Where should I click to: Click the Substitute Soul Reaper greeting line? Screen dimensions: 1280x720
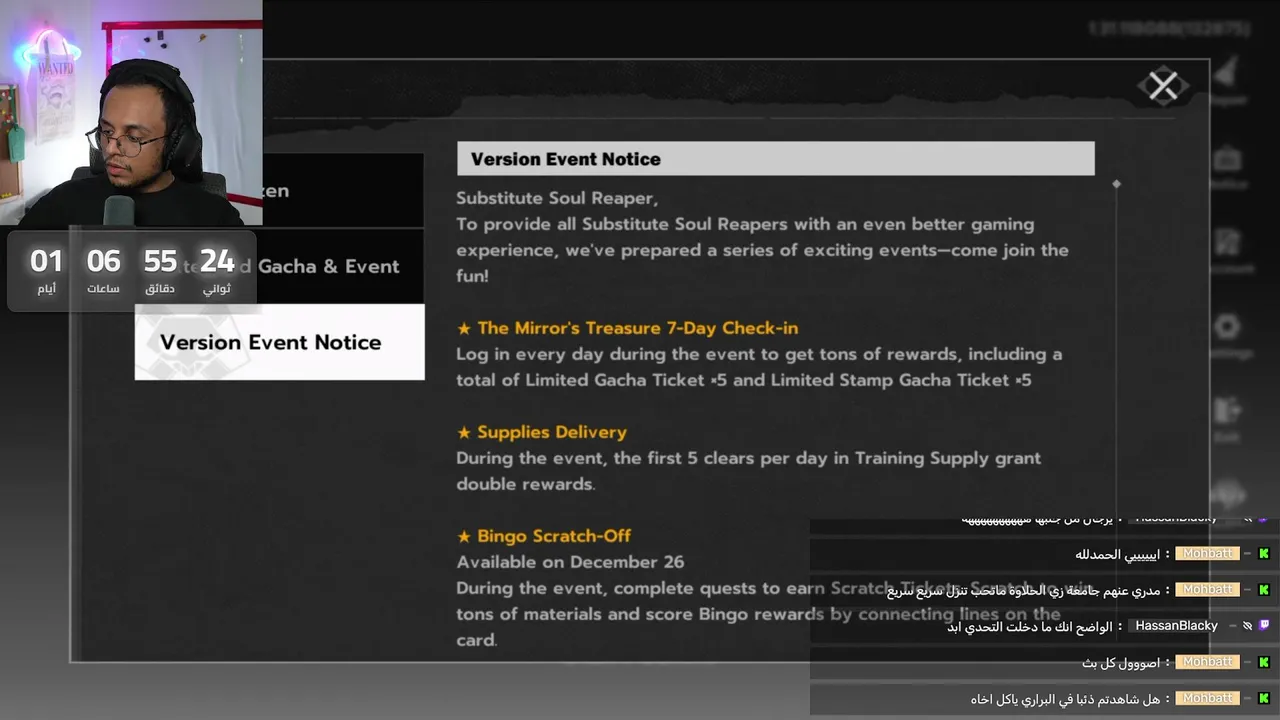click(557, 198)
